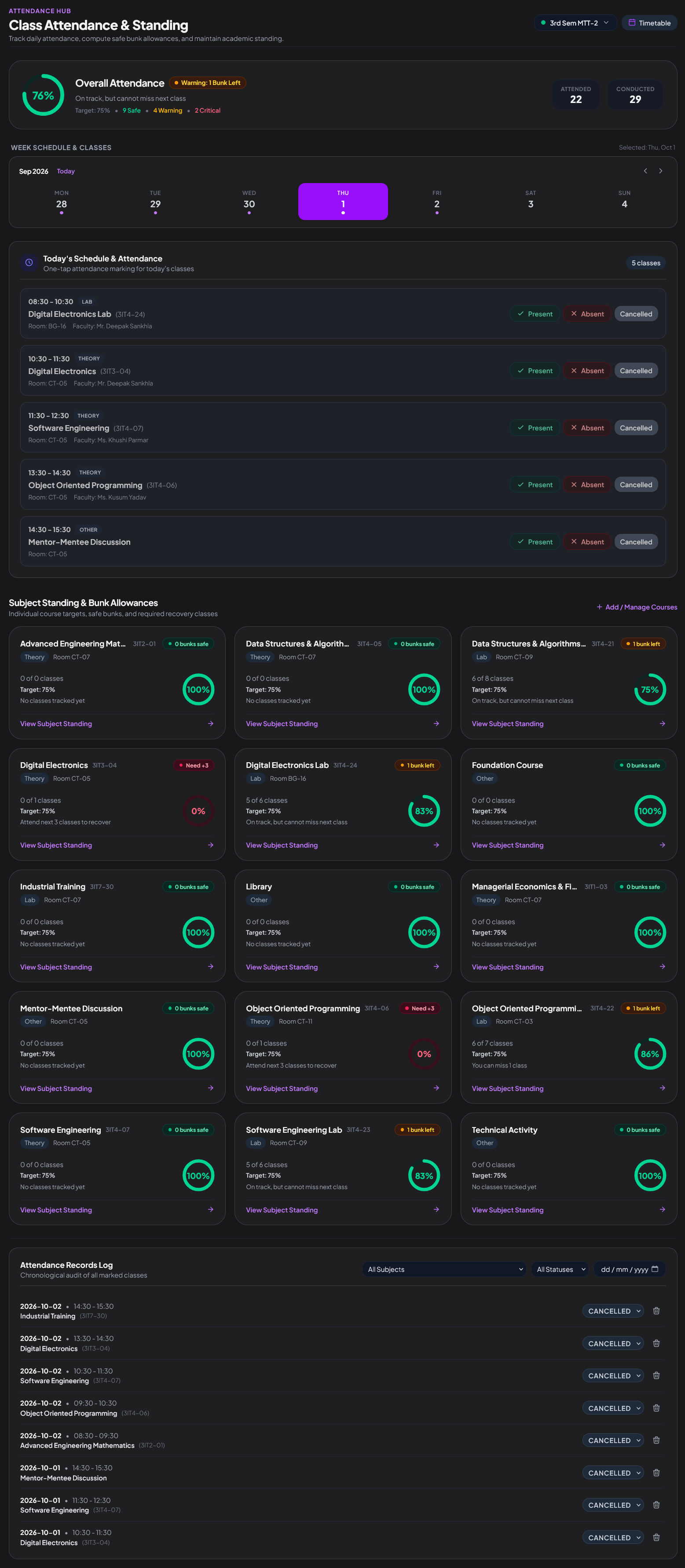Open date picker calendar icon in records log
The height and width of the screenshot is (1568, 685).
[x=655, y=1269]
